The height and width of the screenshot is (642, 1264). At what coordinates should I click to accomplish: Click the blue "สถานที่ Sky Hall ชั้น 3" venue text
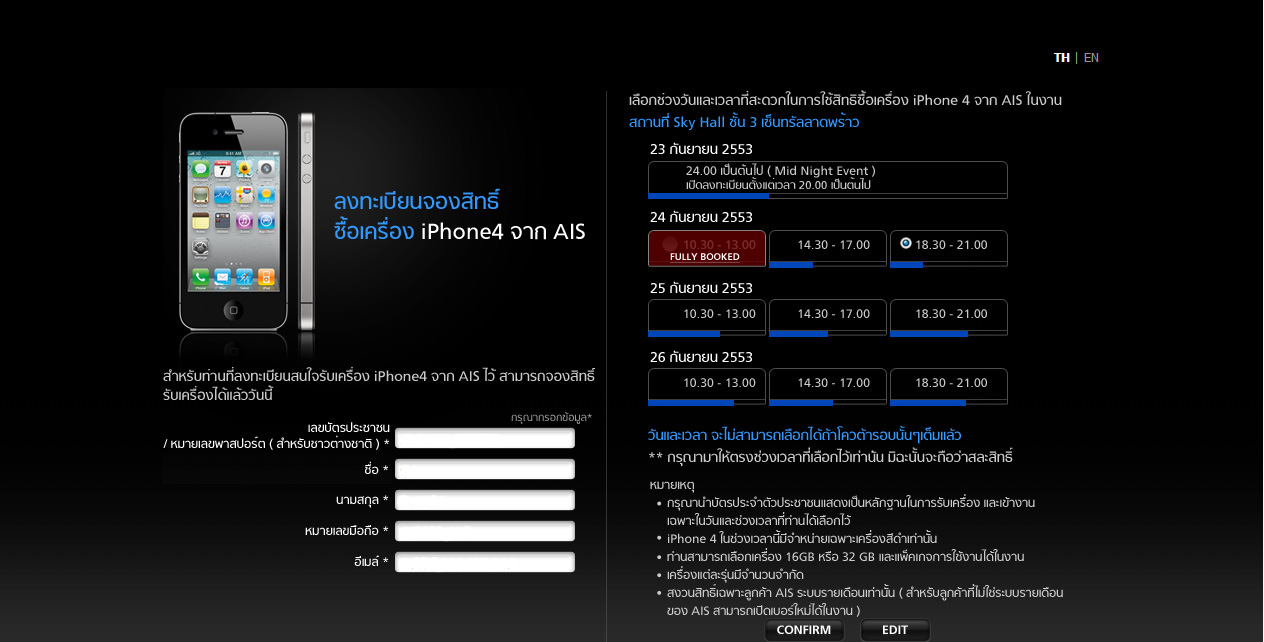[x=744, y=122]
